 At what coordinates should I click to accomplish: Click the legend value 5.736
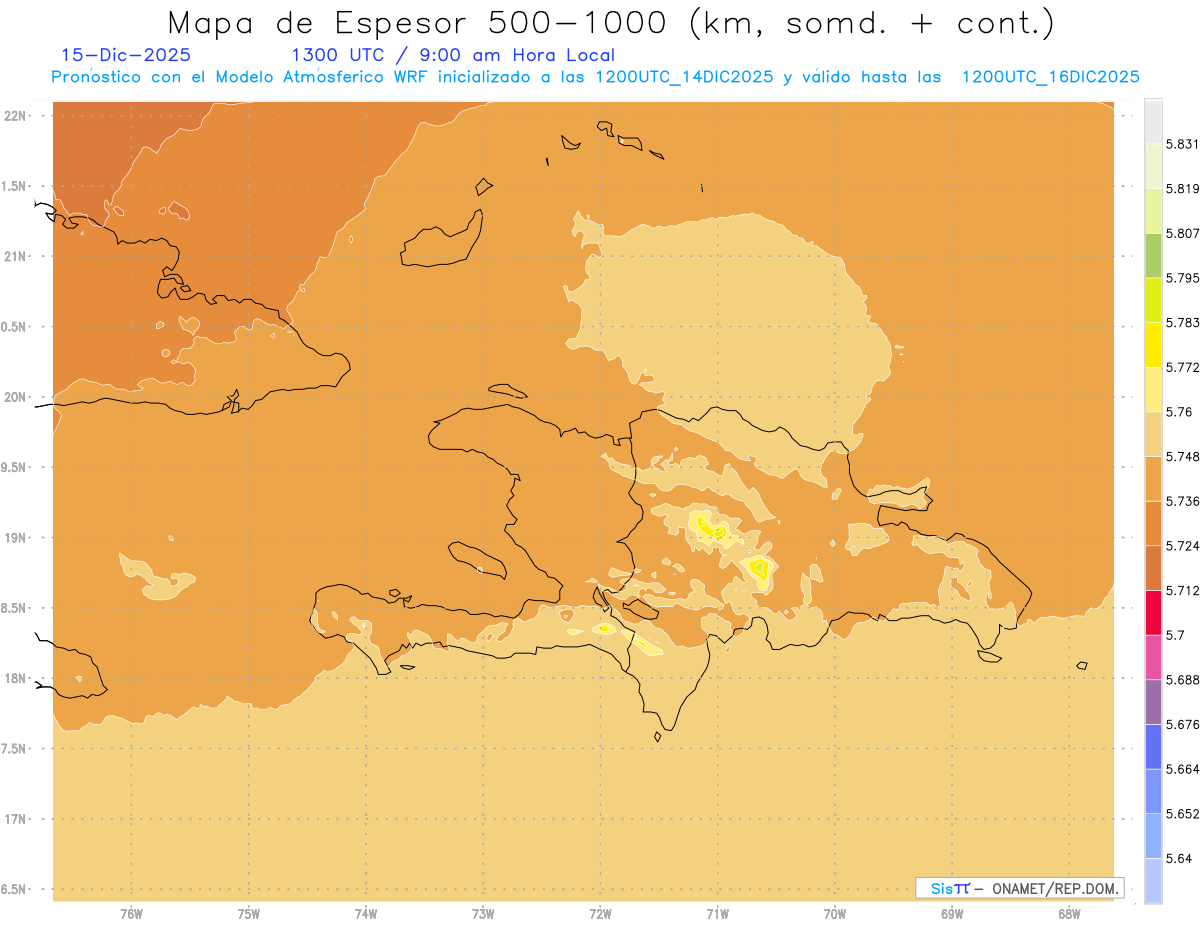(x=1182, y=501)
